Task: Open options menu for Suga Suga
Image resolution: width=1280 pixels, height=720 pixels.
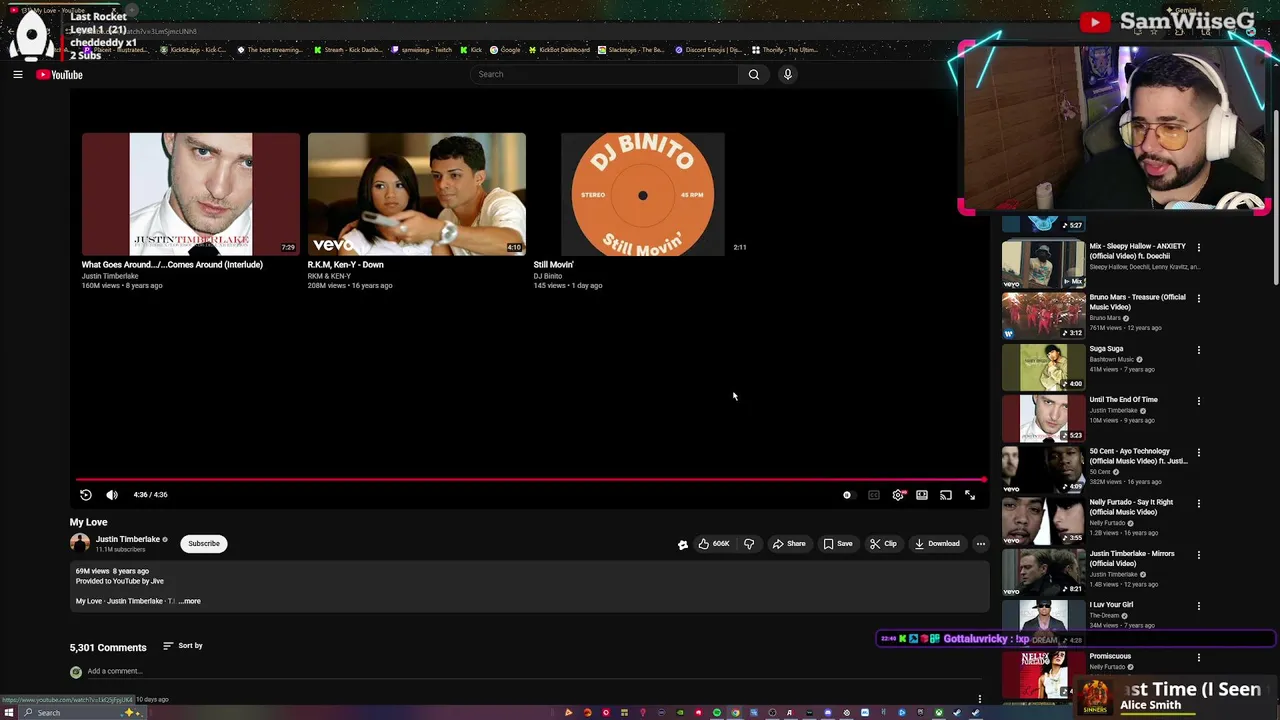Action: [1199, 350]
